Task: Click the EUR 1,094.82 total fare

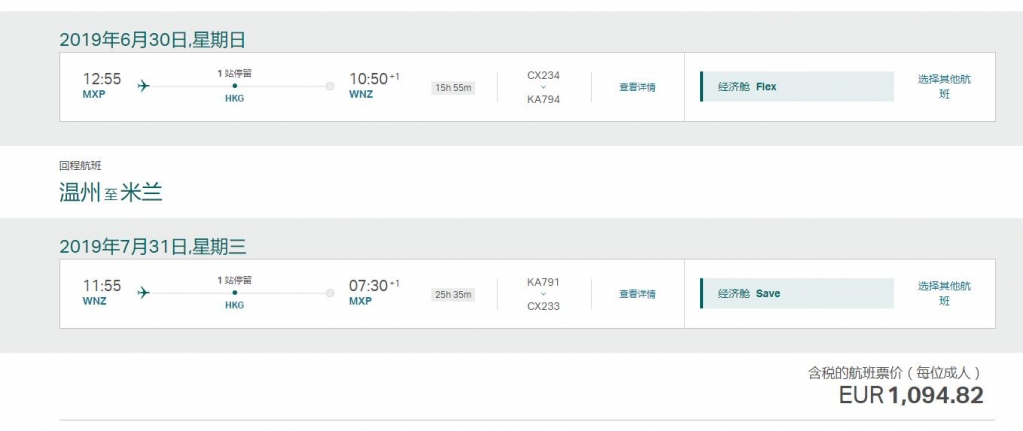Action: pos(910,395)
